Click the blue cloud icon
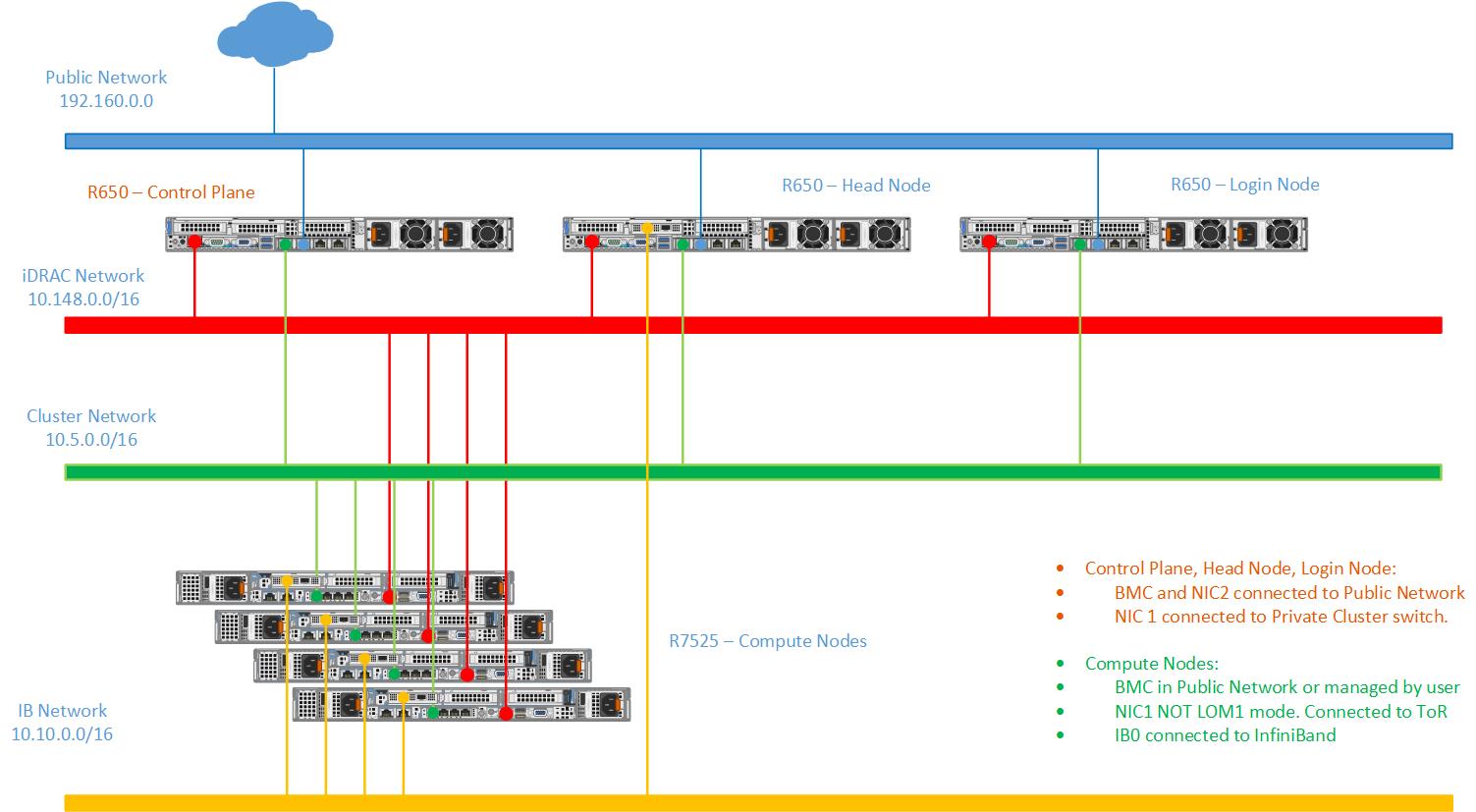The width and height of the screenshot is (1476, 812). coord(273,32)
